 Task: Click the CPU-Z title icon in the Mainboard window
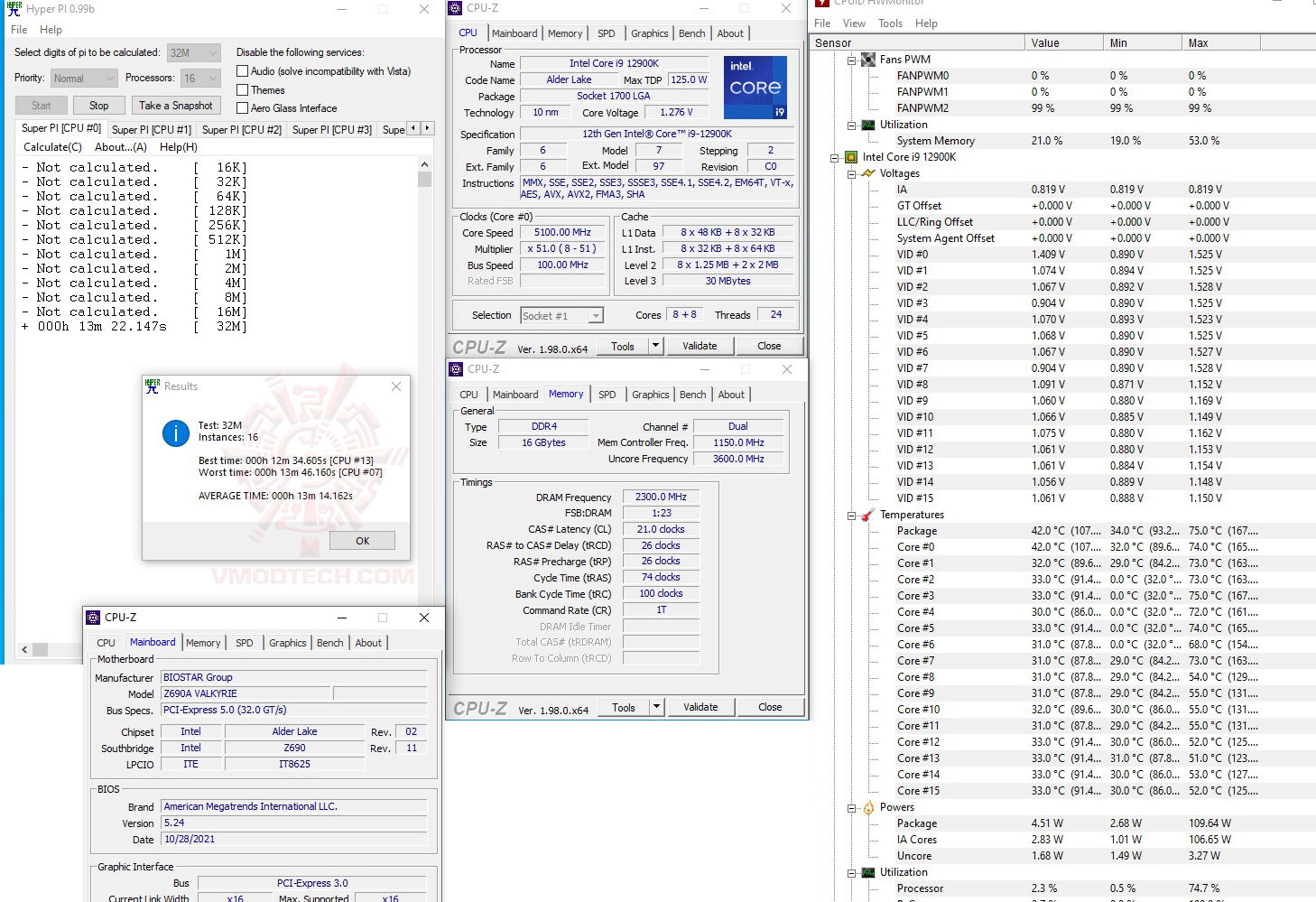(x=93, y=618)
